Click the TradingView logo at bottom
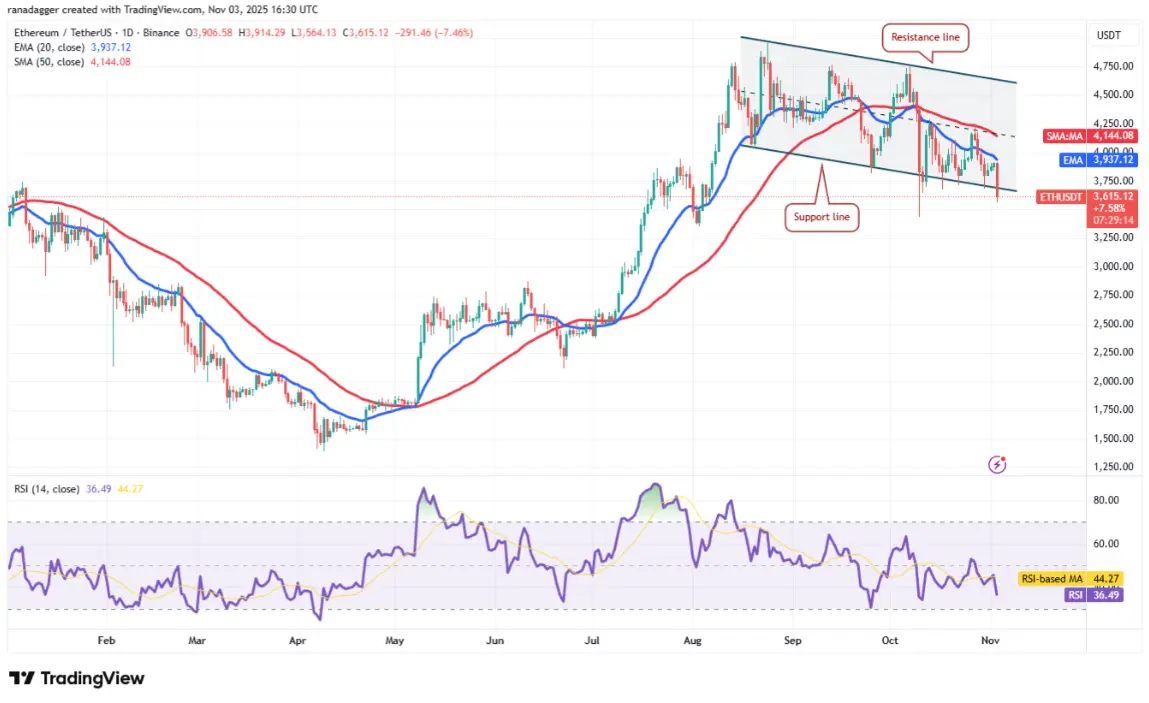 [x=76, y=678]
